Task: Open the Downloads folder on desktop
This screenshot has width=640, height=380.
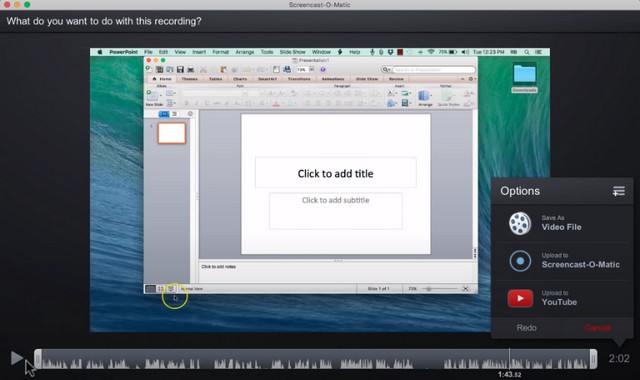Action: pyautogui.click(x=524, y=78)
